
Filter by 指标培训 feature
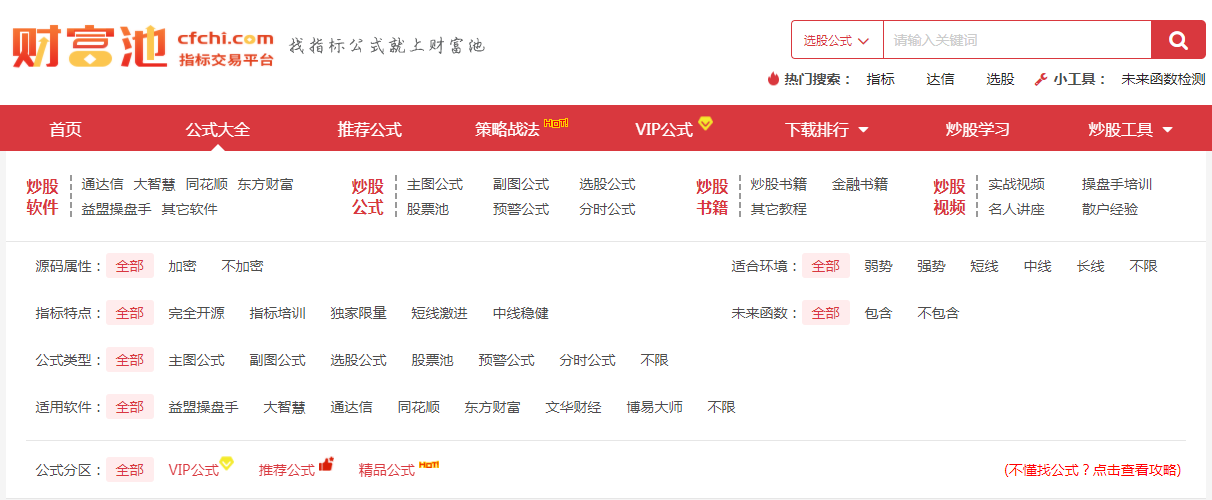tap(278, 313)
